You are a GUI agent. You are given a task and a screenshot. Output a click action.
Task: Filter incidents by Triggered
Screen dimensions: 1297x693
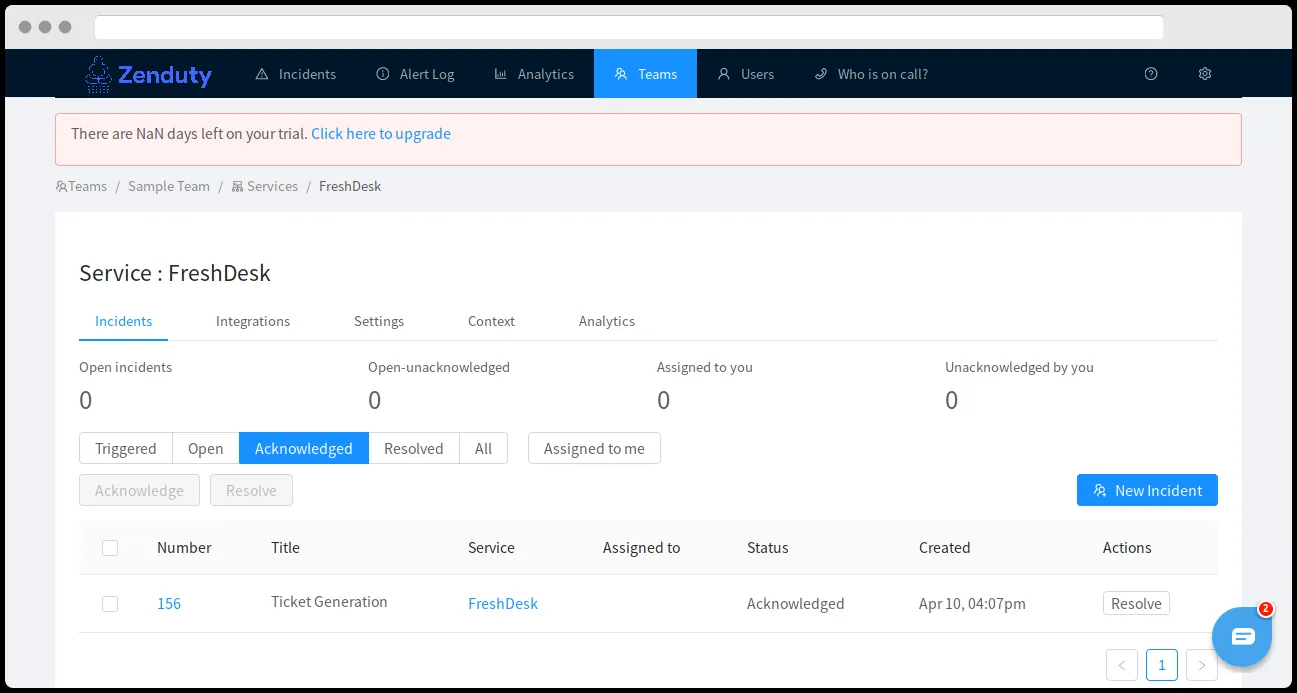point(126,448)
